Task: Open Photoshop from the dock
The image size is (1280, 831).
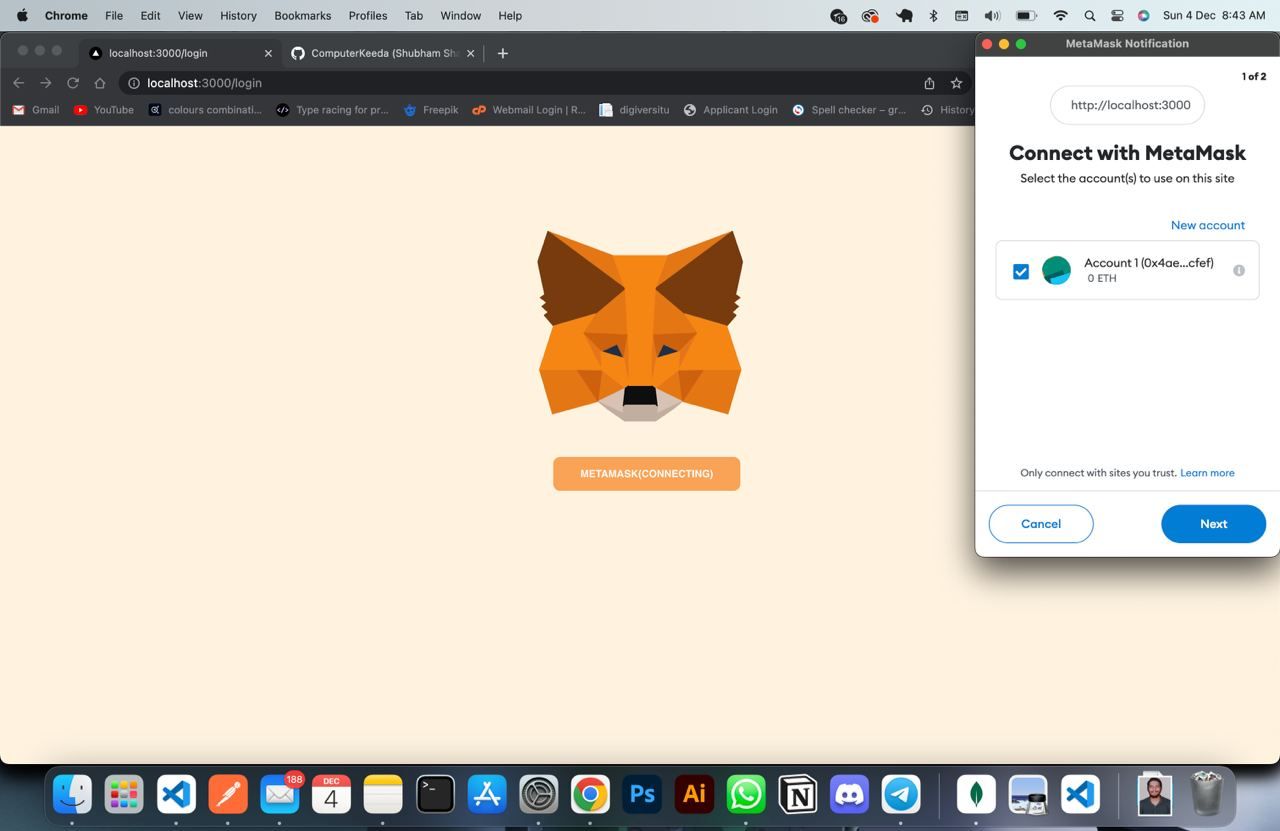Action: coord(642,794)
